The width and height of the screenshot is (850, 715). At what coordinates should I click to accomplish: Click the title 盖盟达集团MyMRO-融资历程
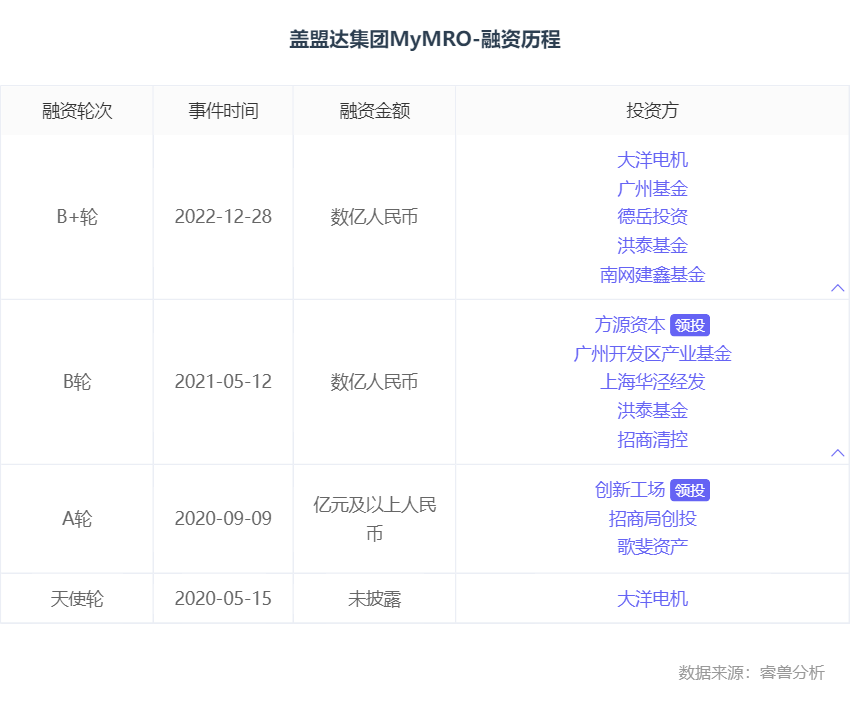pyautogui.click(x=424, y=39)
